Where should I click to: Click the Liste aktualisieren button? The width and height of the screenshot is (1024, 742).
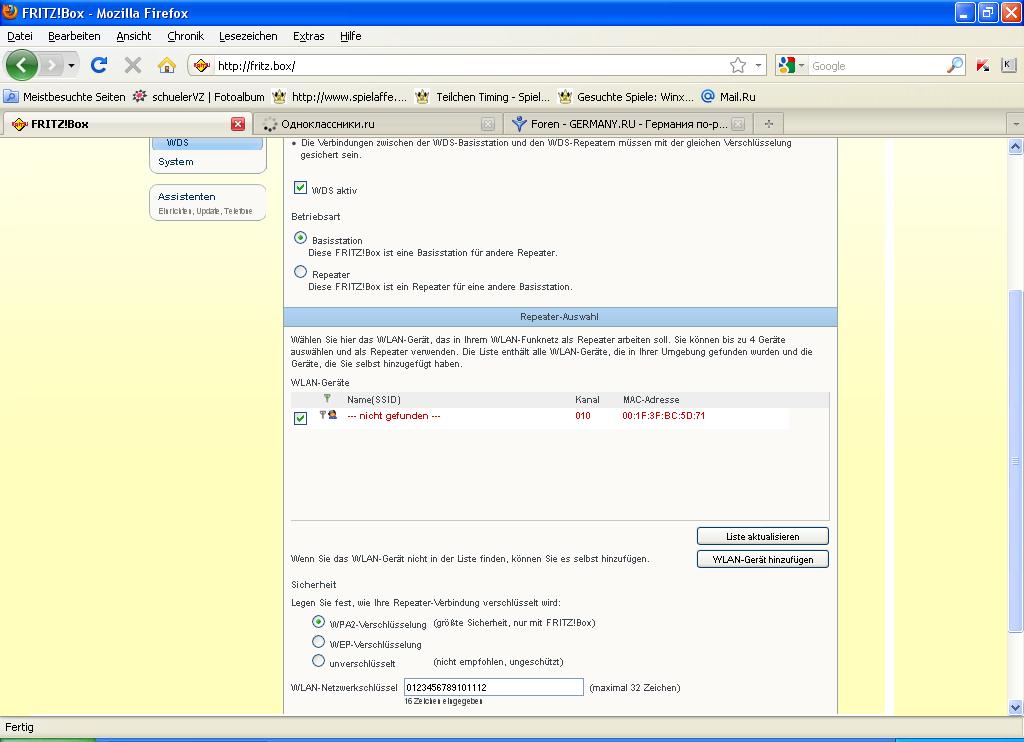tap(763, 536)
